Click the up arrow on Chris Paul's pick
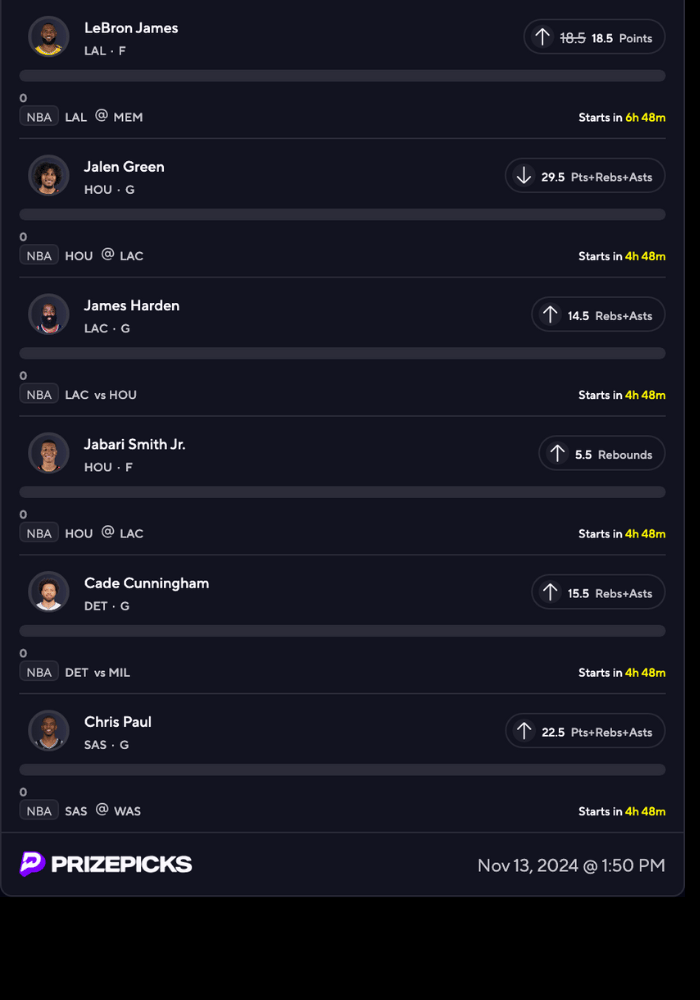This screenshot has height=1000, width=700. (x=523, y=731)
